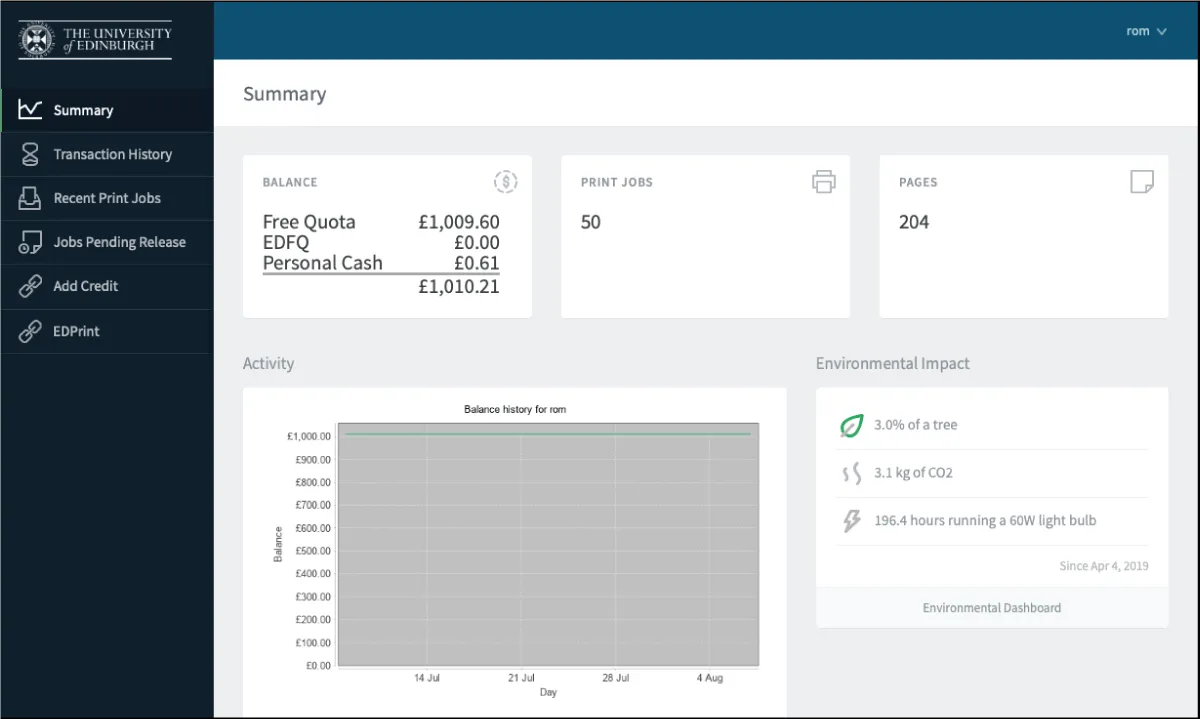The image size is (1200, 719).
Task: Open the Environmental Dashboard link
Action: pos(991,607)
